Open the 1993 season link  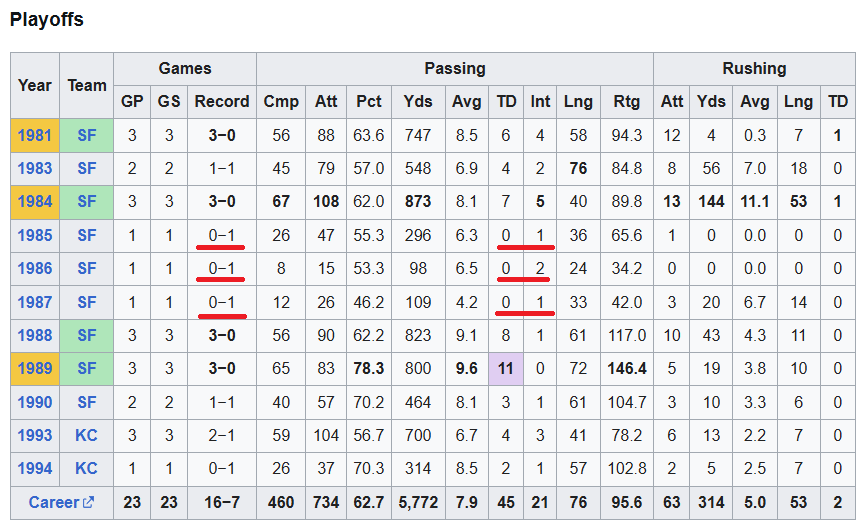35,435
